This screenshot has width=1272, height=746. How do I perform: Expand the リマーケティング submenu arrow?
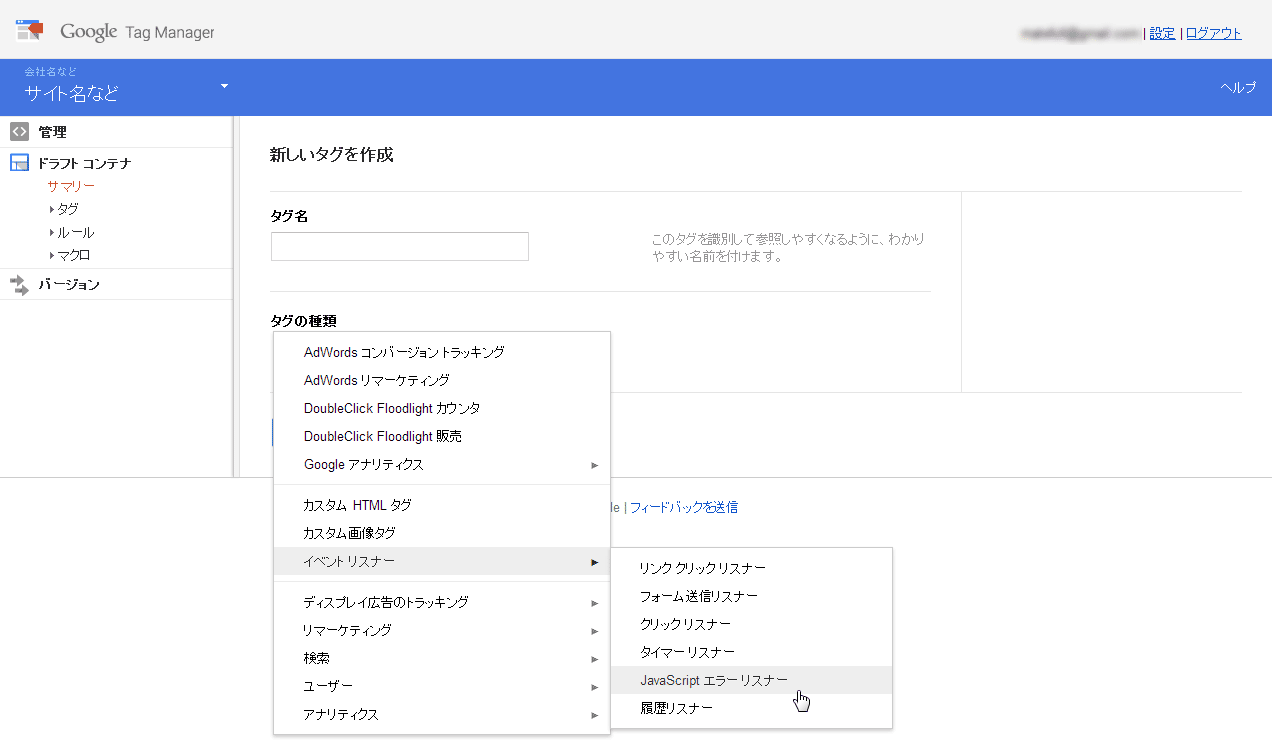click(595, 631)
